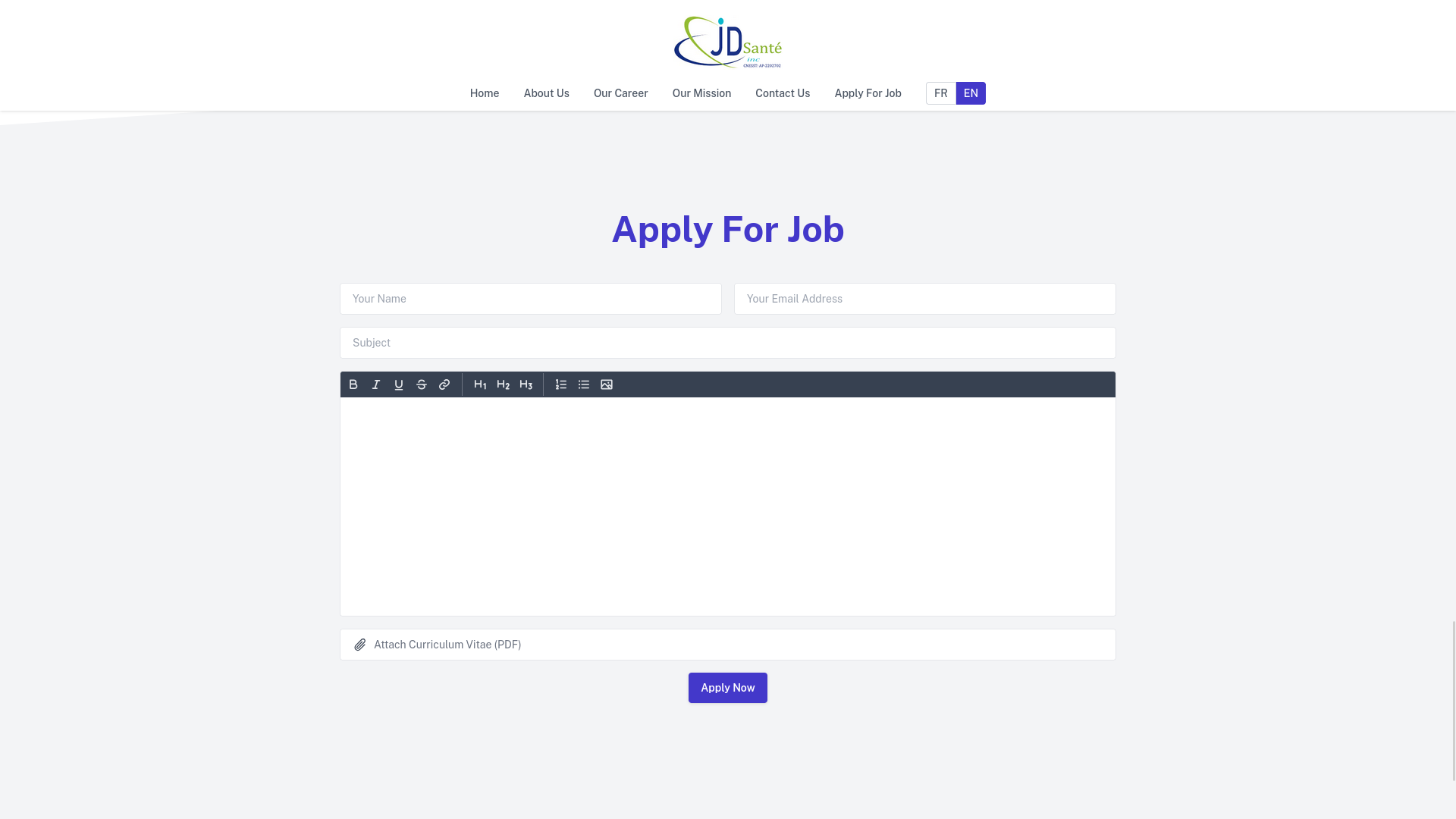Open the Our Career menu item
1456x819 pixels.
pos(620,92)
